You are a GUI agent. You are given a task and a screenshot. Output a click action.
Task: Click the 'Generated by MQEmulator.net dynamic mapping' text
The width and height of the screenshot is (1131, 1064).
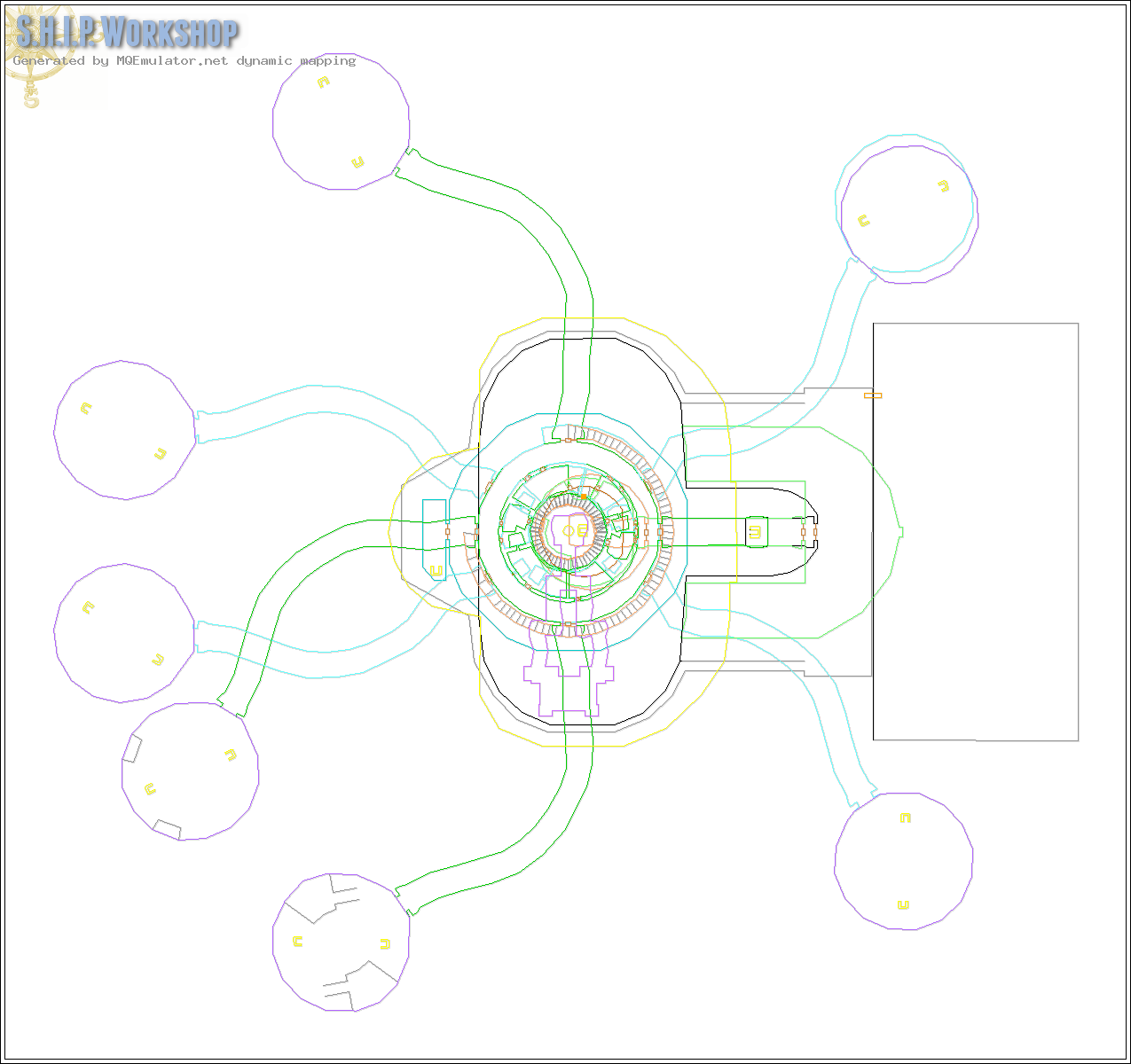(x=185, y=60)
